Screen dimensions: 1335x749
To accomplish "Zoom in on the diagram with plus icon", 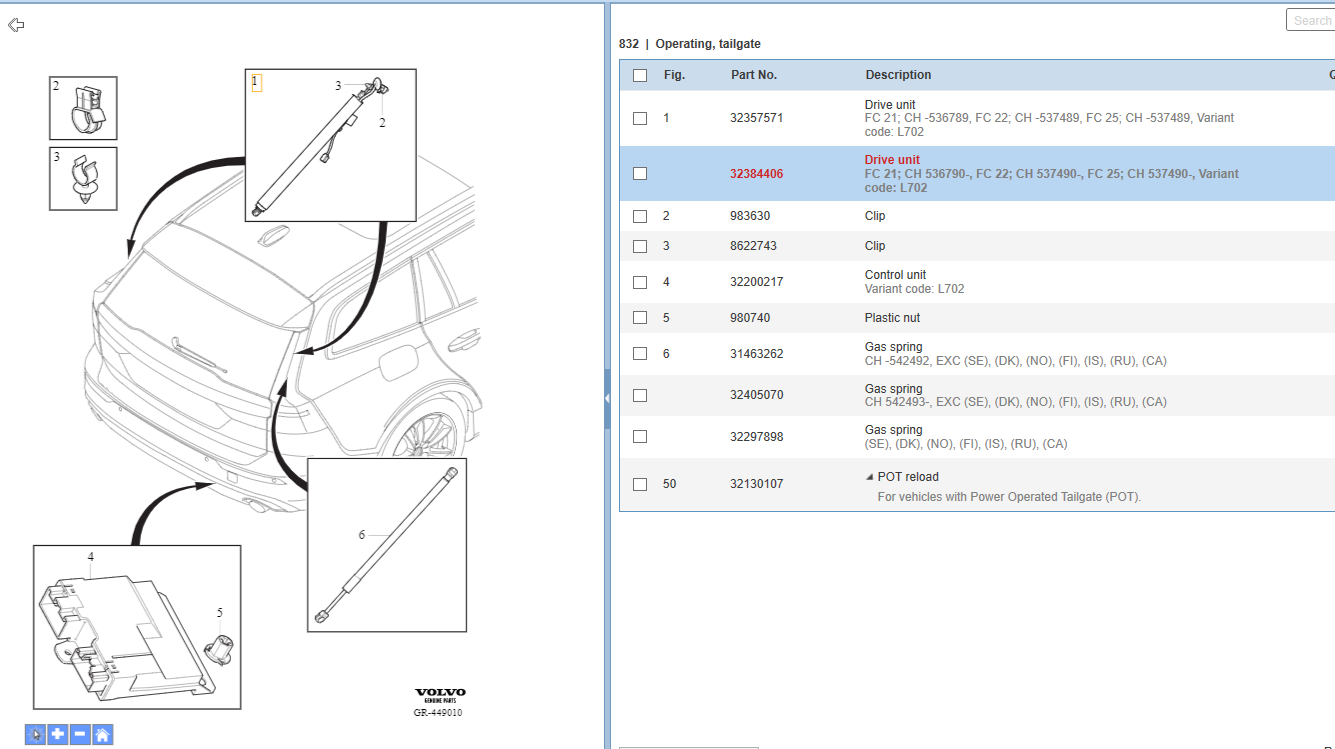I will coord(58,735).
